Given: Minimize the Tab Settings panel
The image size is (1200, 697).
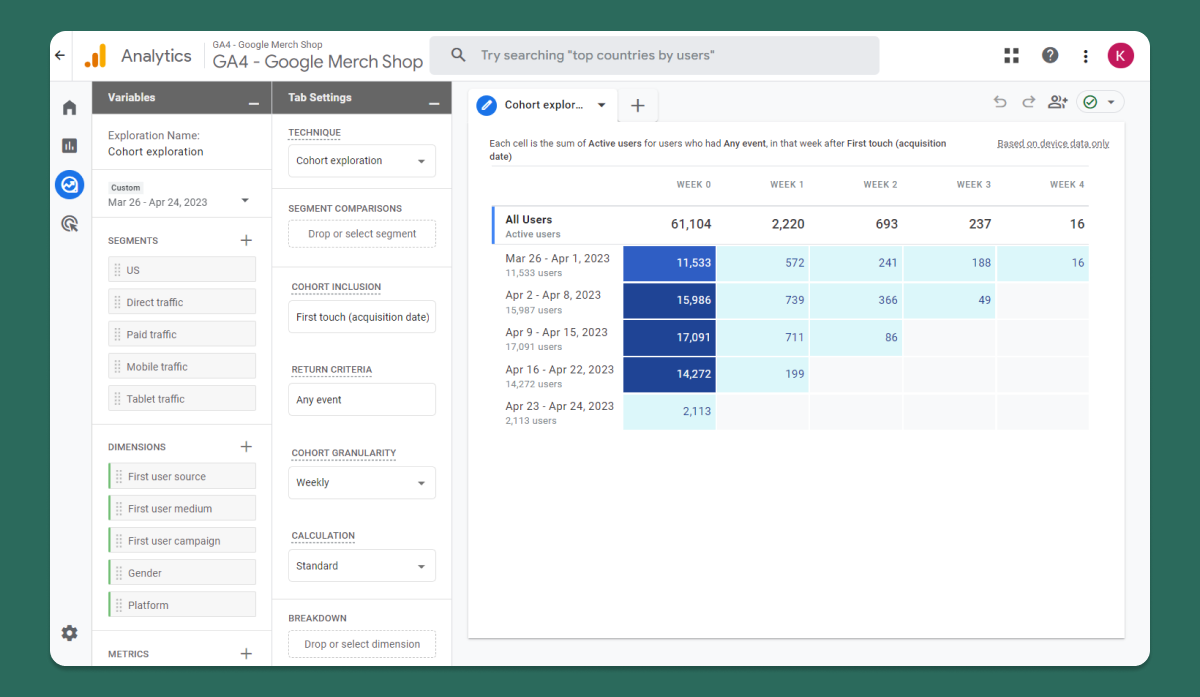Looking at the screenshot, I should pyautogui.click(x=434, y=103).
